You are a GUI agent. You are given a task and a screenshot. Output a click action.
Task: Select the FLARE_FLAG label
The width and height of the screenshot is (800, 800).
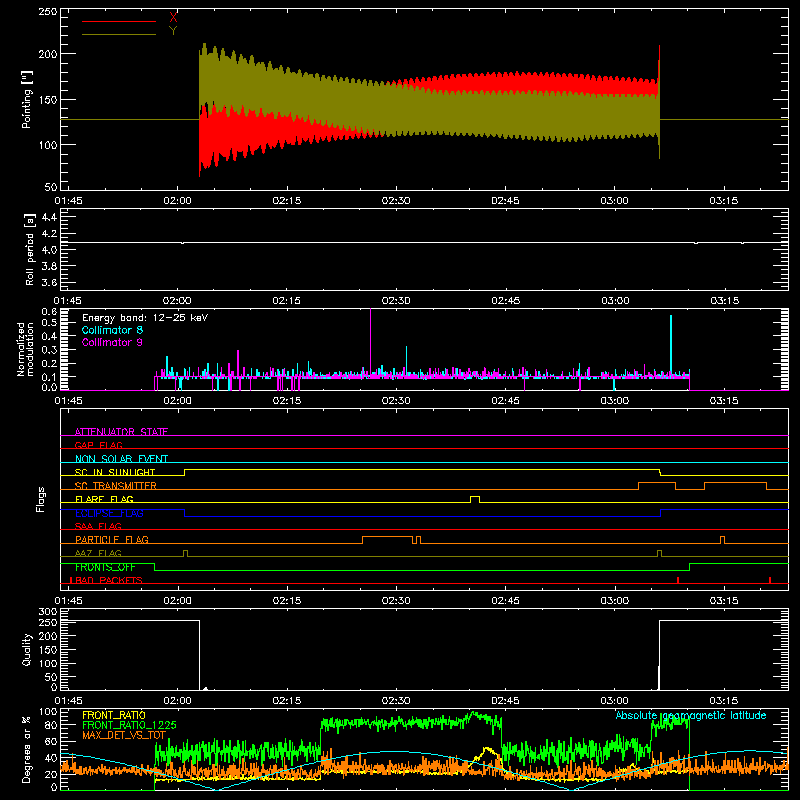[x=104, y=499]
